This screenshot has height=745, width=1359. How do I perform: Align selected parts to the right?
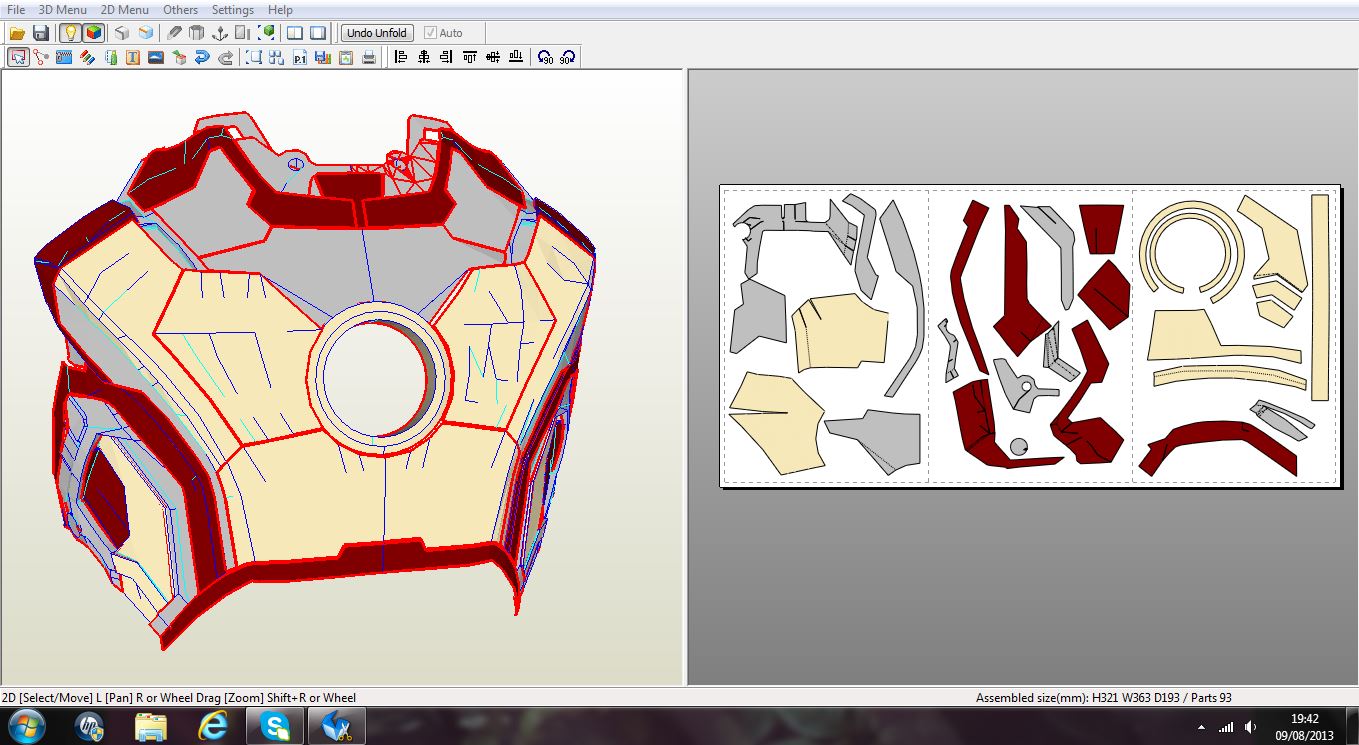tap(447, 57)
